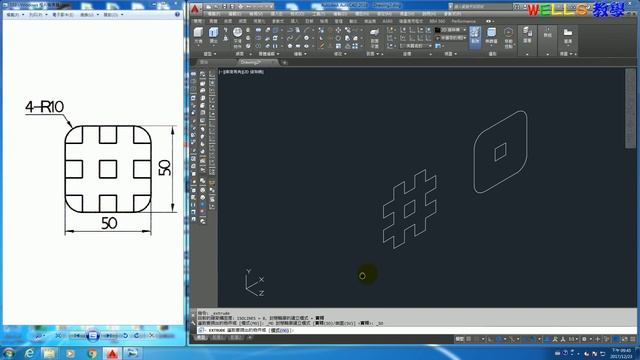Click the rotate clockwise icon in photo viewer
640x360 pixels.
pyautogui.click(x=137, y=336)
